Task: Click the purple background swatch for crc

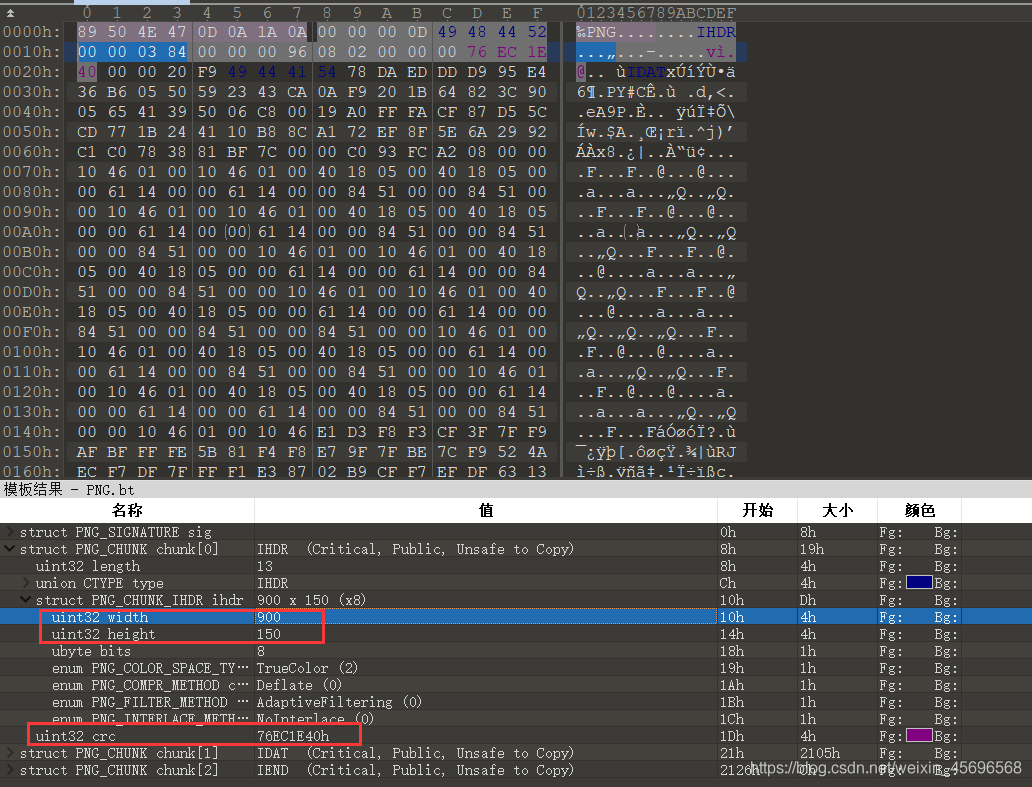Action: click(x=918, y=736)
